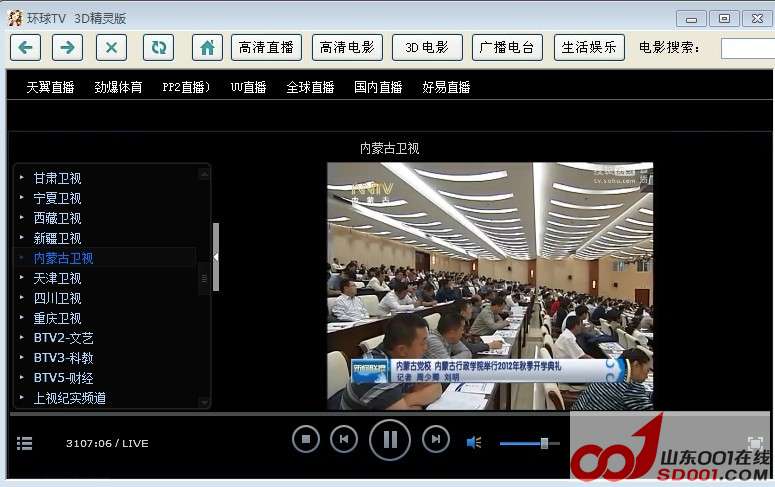Image resolution: width=775 pixels, height=487 pixels.
Task: Click the X stop loading button
Action: [111, 47]
